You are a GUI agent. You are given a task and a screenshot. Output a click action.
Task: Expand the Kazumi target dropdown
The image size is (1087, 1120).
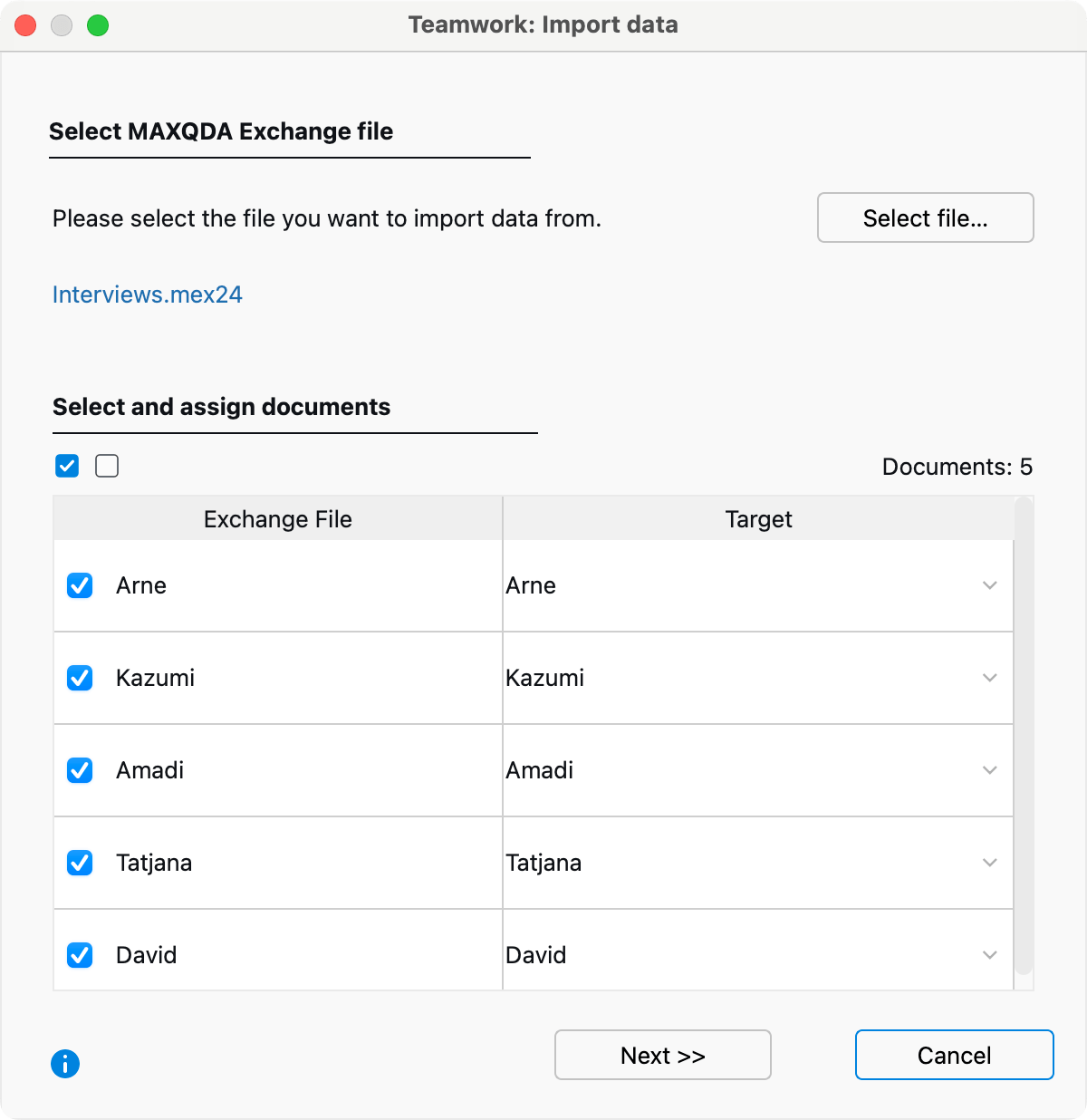[989, 678]
